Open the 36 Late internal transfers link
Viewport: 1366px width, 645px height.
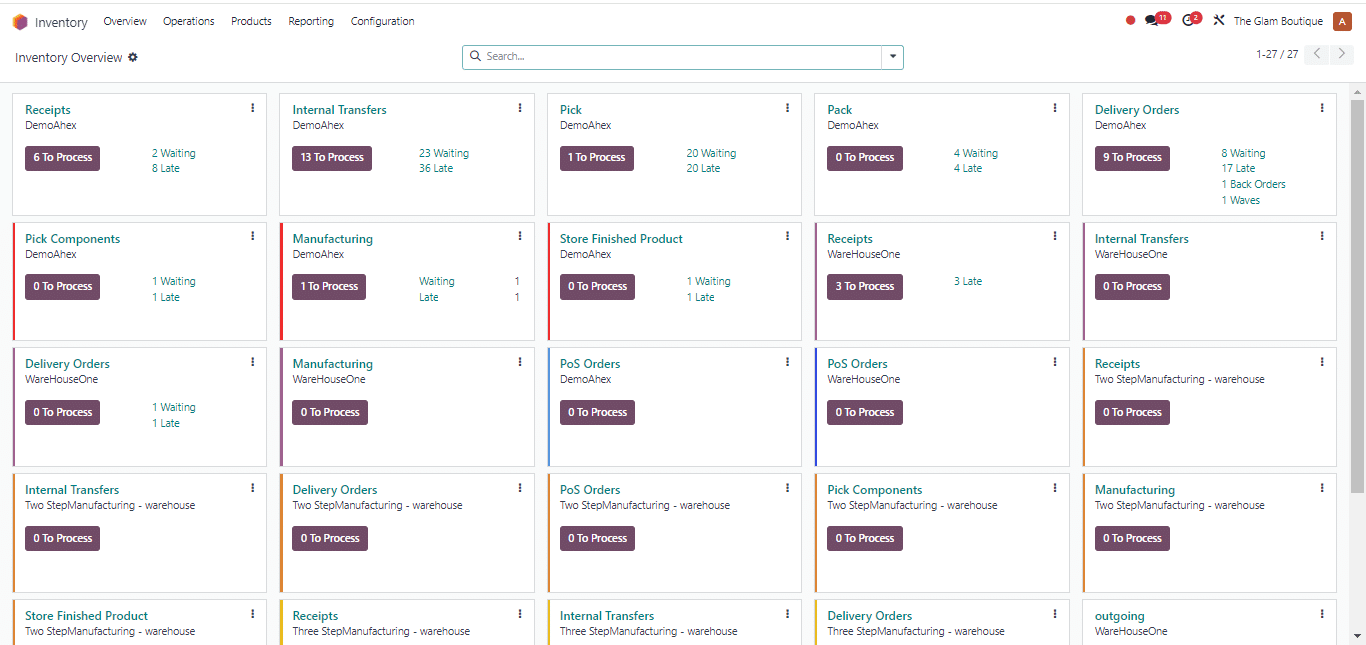point(436,169)
